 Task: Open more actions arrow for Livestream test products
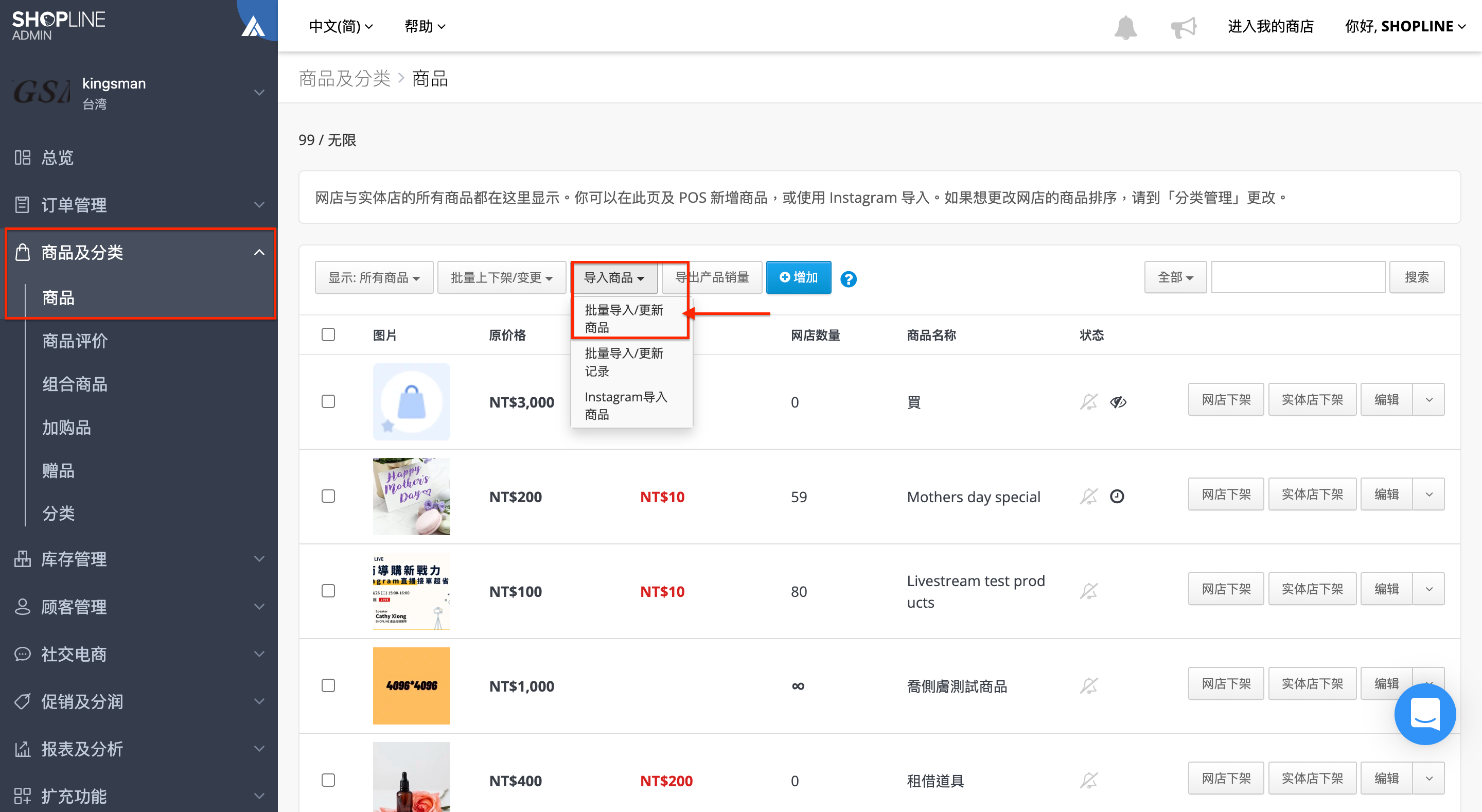pyautogui.click(x=1428, y=589)
